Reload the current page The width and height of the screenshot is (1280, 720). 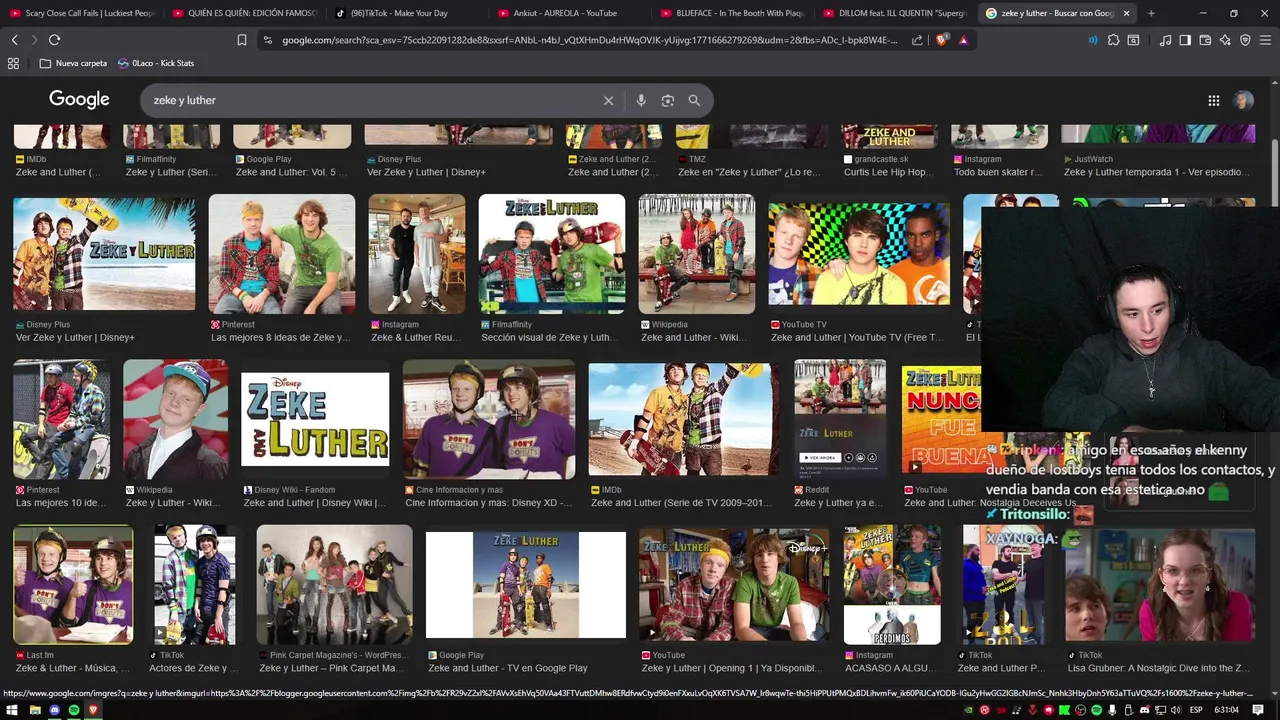(x=54, y=40)
